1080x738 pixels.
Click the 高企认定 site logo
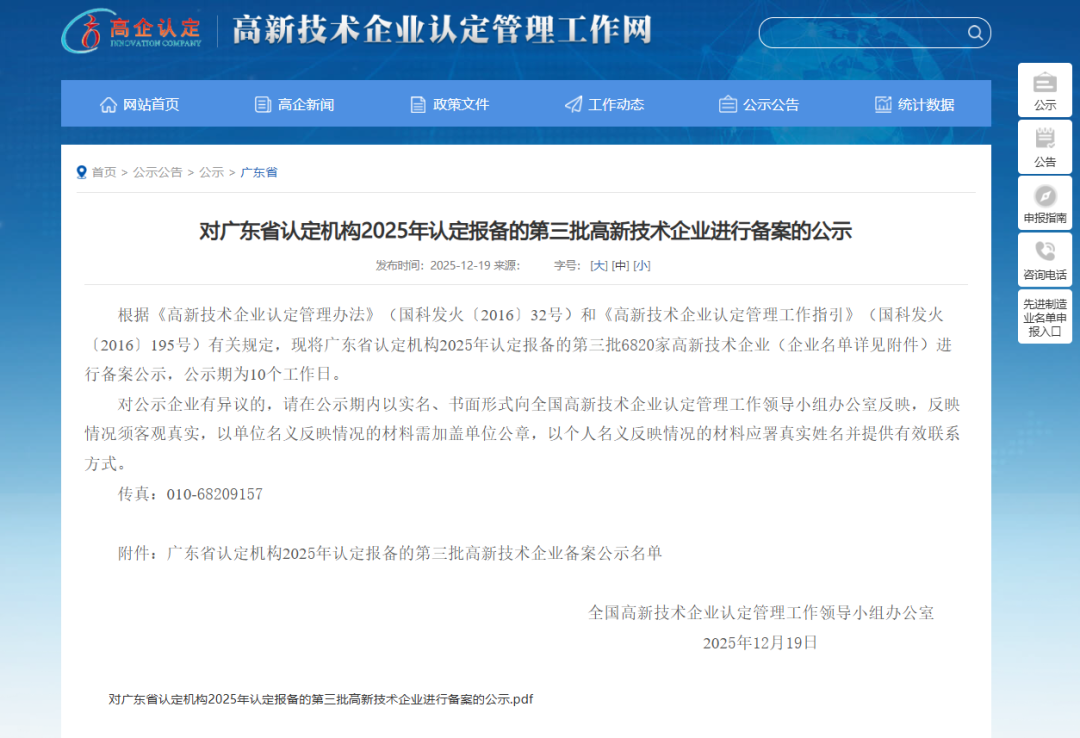(132, 31)
